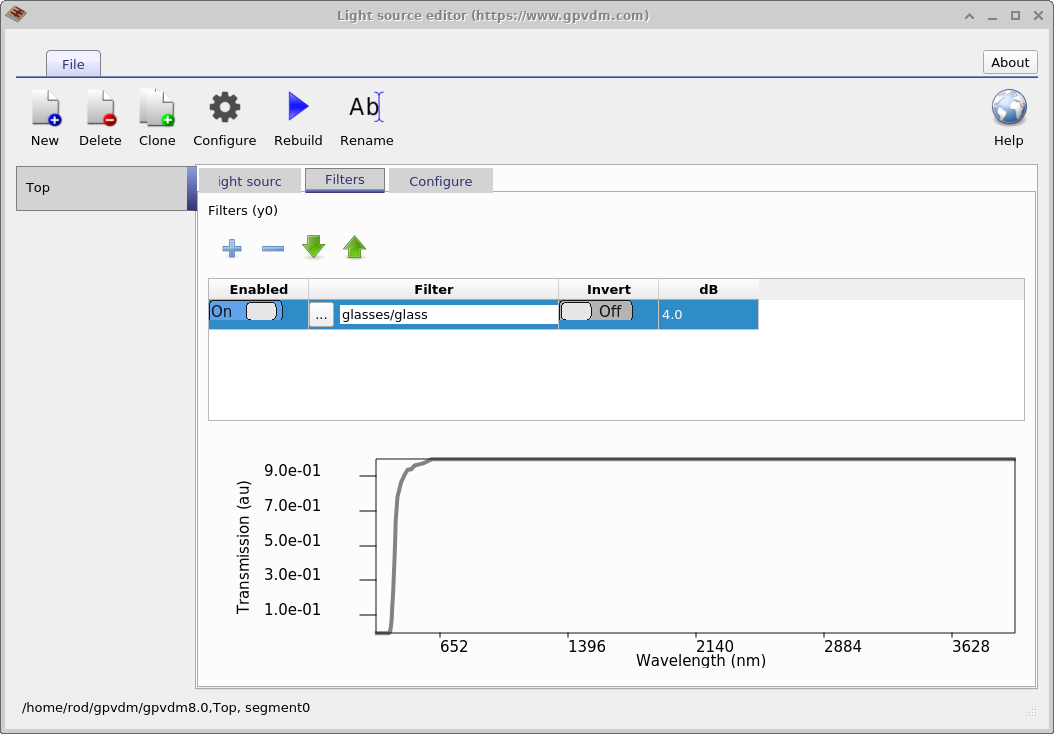Delete the current light source
Image resolution: width=1054 pixels, height=734 pixels.
(100, 115)
